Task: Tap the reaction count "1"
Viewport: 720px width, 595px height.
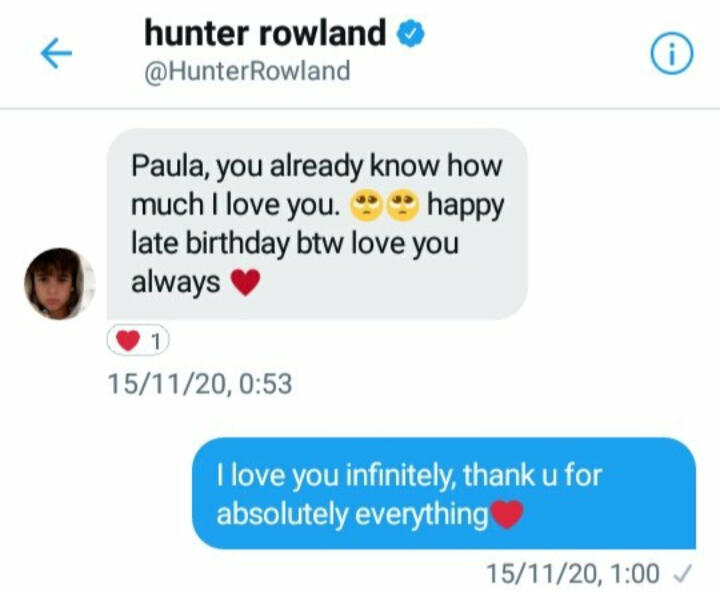Action: coord(156,342)
